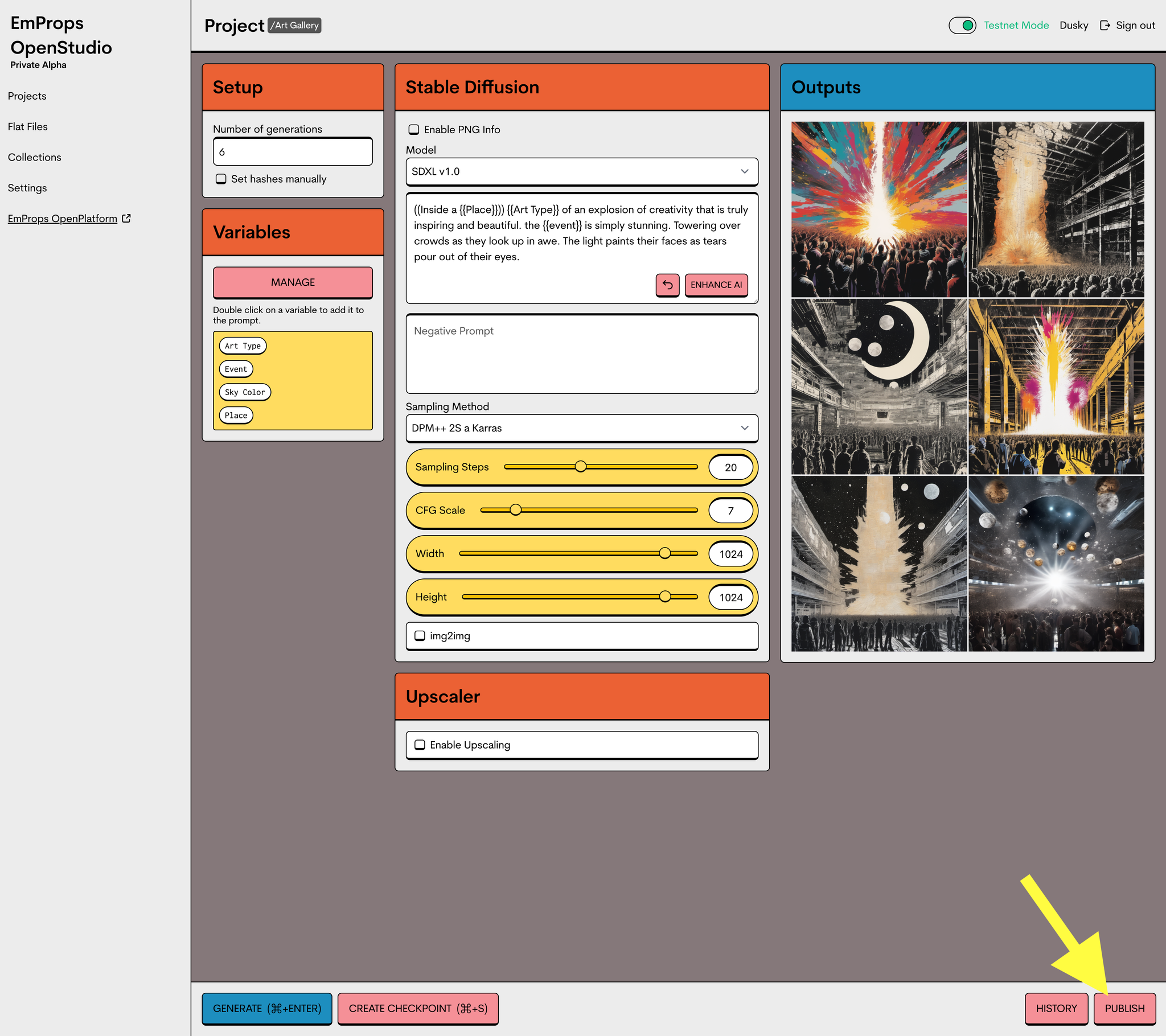The height and width of the screenshot is (1036, 1166).
Task: Click the CREATE CHECKPOINT button
Action: (417, 1008)
